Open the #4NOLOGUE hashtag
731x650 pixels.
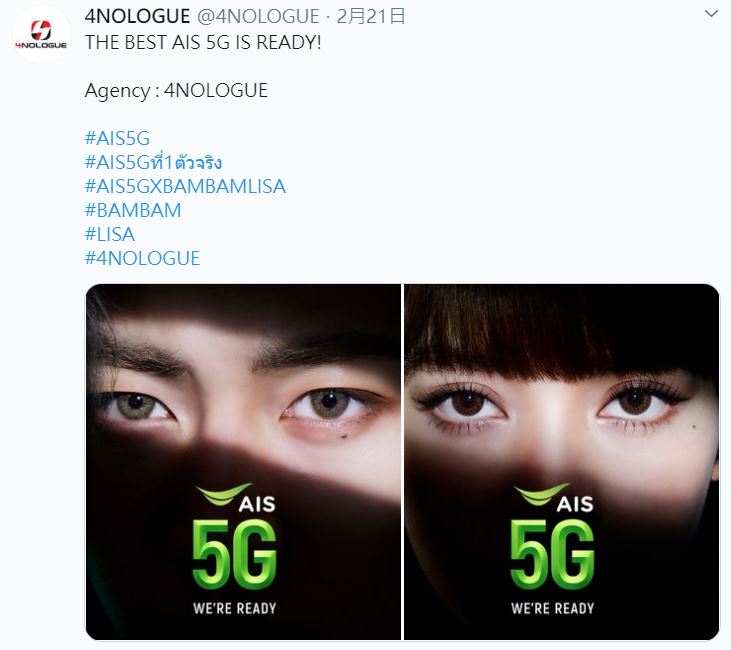142,258
